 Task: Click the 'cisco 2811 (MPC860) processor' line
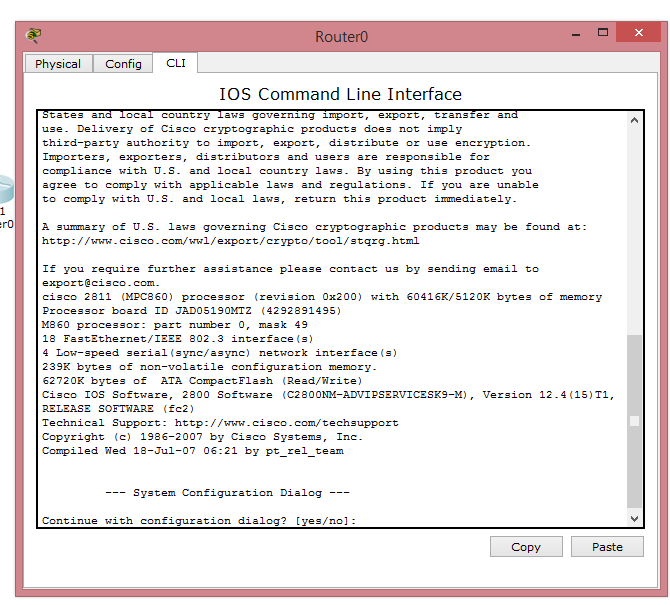pos(322,297)
